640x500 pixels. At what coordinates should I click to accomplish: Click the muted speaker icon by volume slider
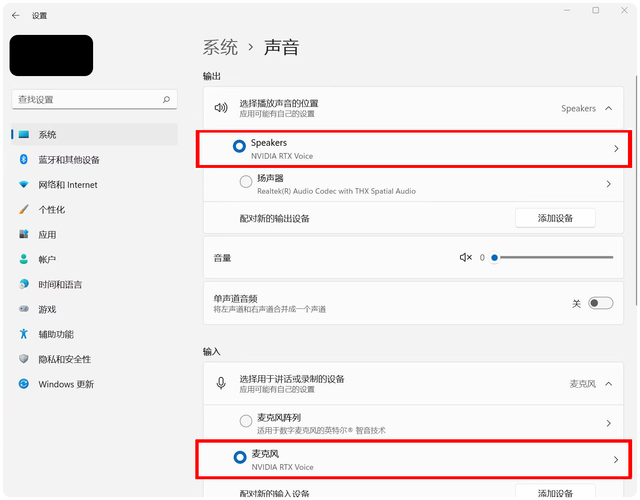pyautogui.click(x=466, y=258)
